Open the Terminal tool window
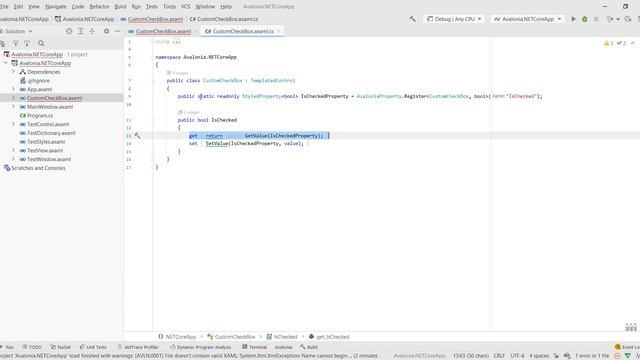Image resolution: width=640 pixels, height=360 pixels. 254,347
